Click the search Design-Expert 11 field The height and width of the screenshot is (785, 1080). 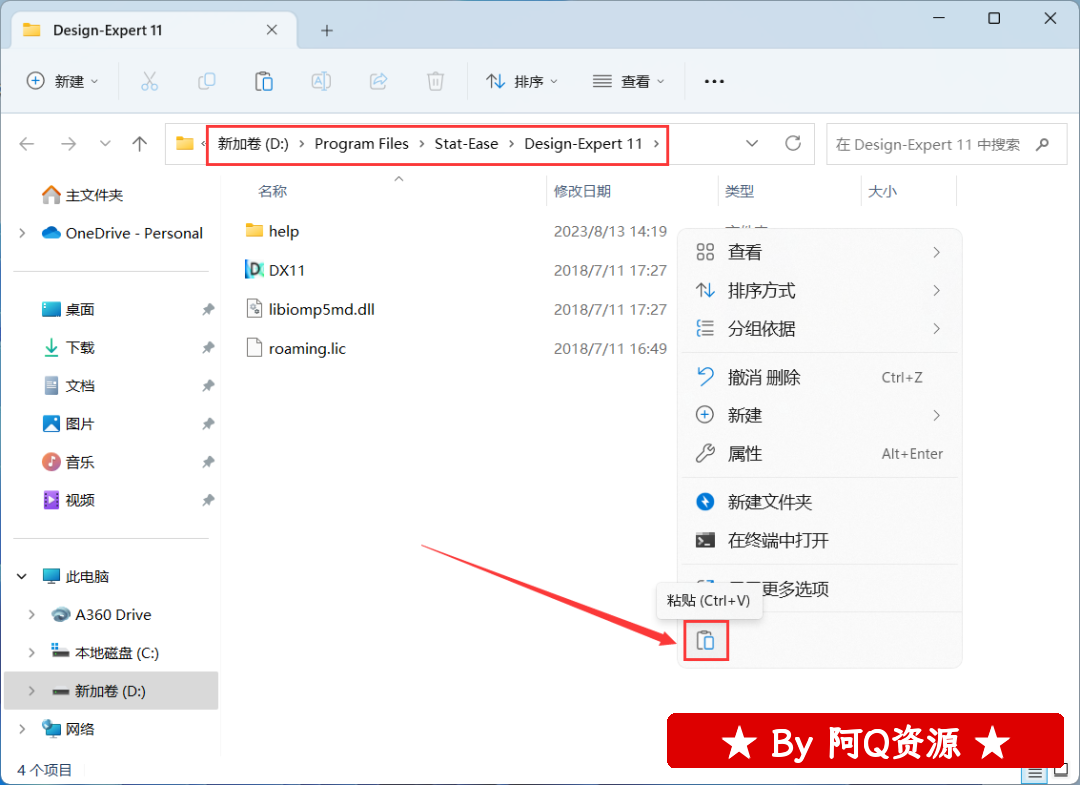click(946, 145)
